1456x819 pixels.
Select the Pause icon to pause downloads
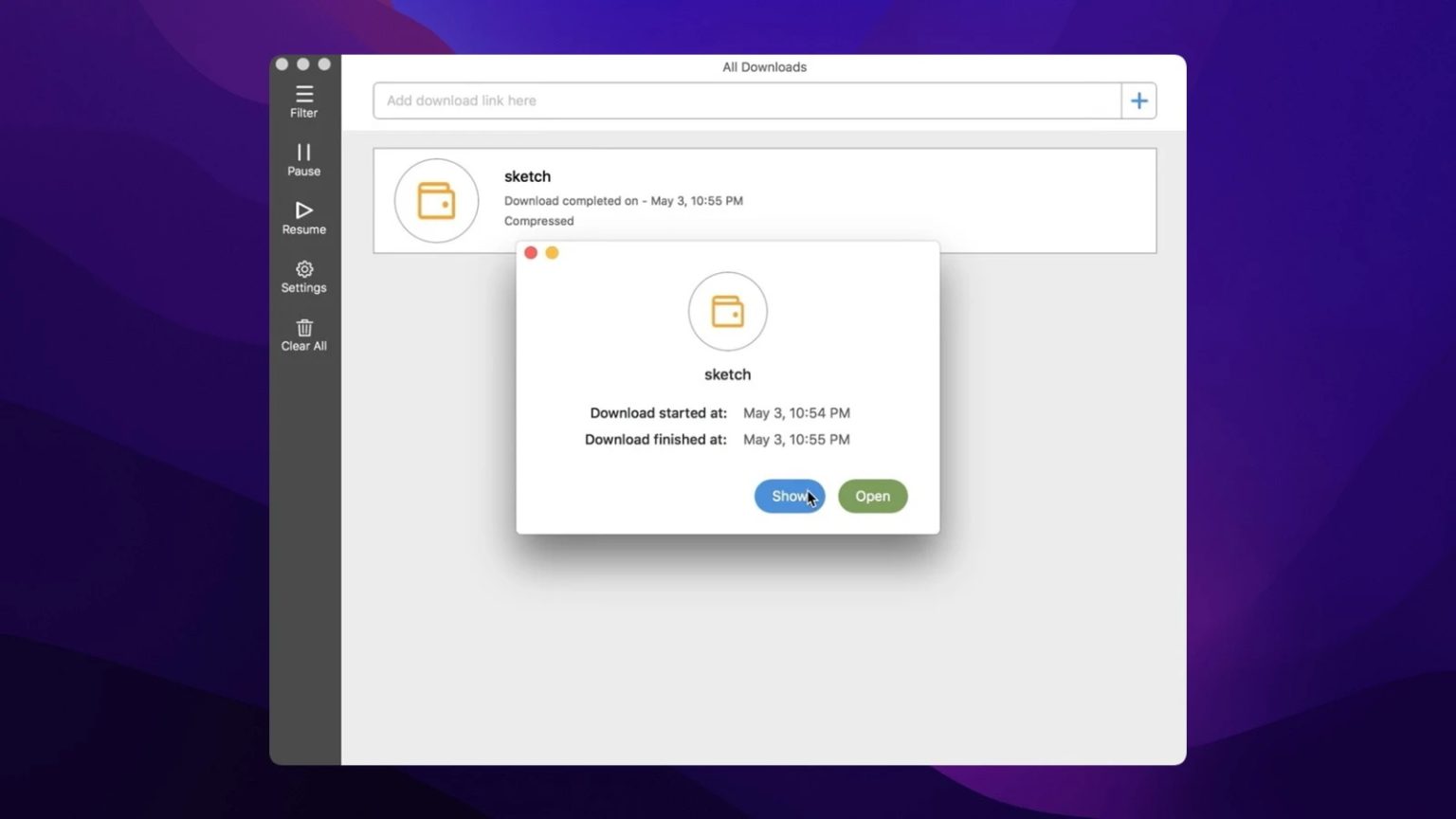point(303,152)
